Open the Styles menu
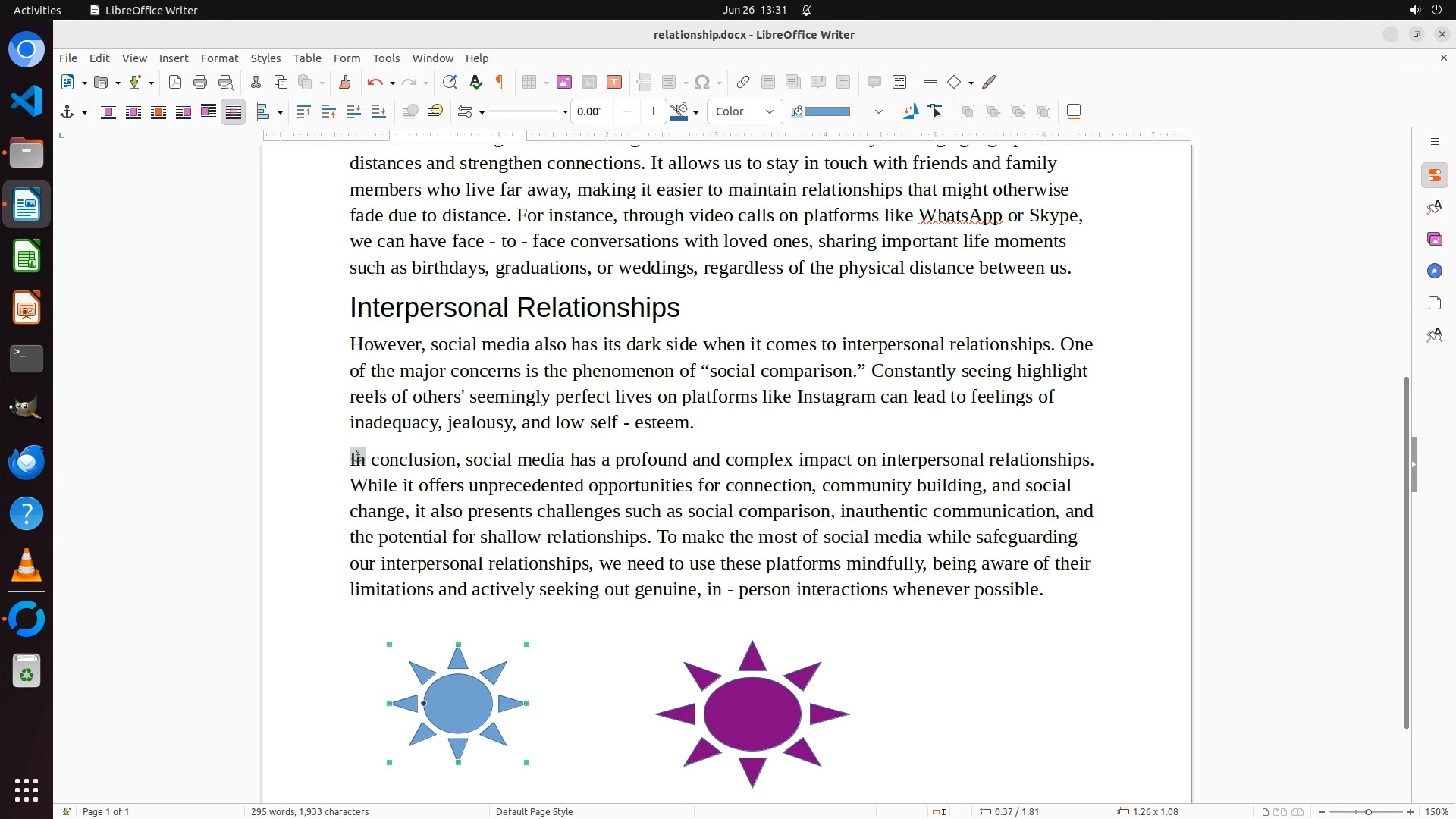This screenshot has width=1456, height=819. click(x=265, y=58)
